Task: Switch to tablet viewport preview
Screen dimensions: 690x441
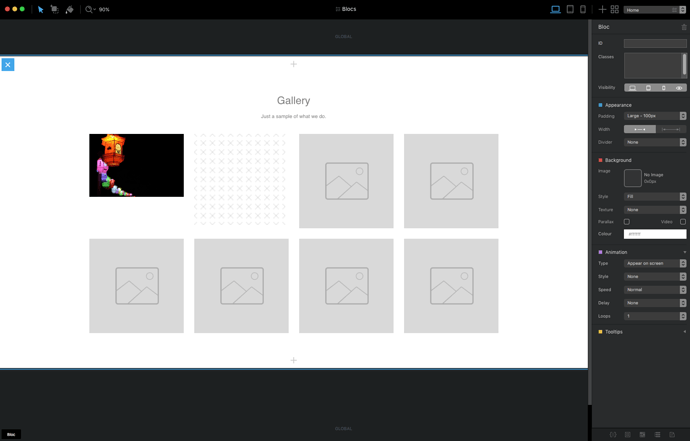Action: pos(570,9)
